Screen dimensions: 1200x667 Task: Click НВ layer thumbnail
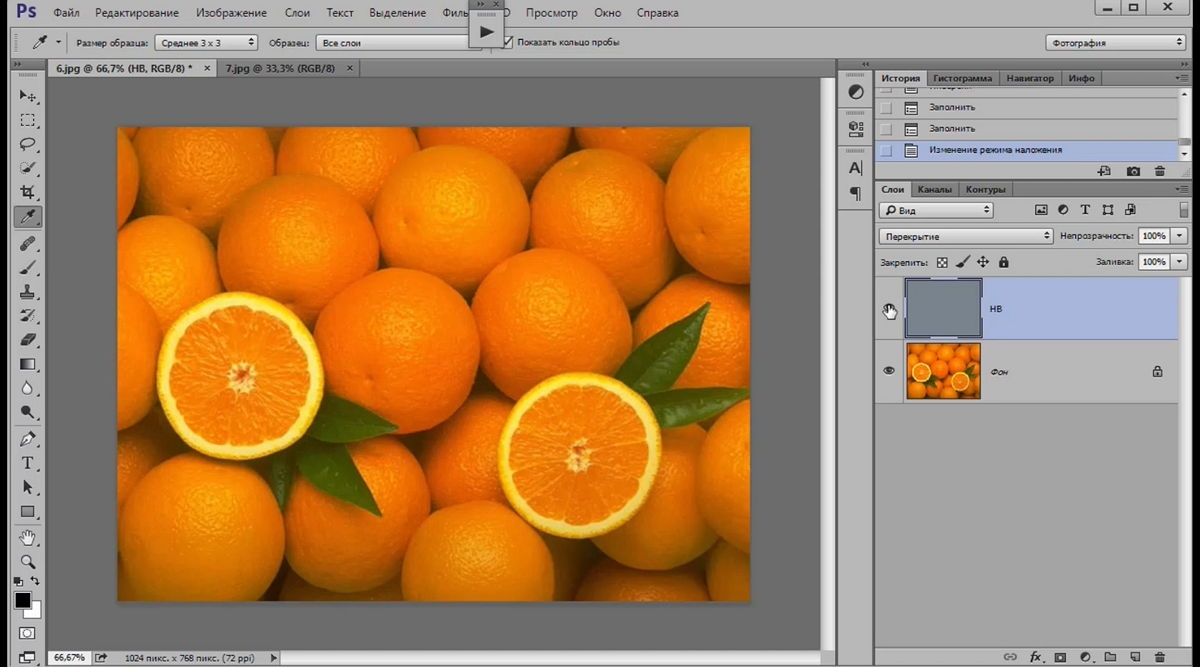point(943,308)
